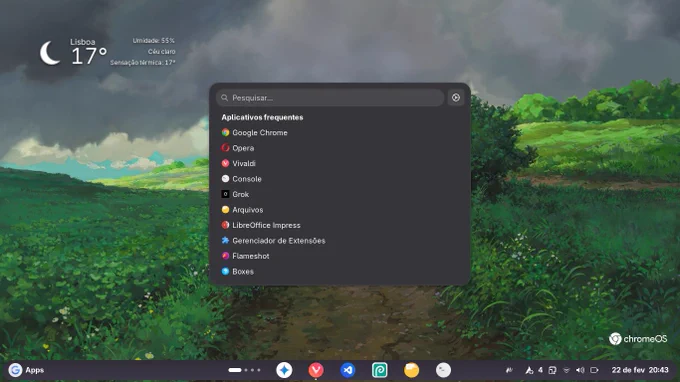Open the date and time 22 de fev 20:43

coord(640,370)
